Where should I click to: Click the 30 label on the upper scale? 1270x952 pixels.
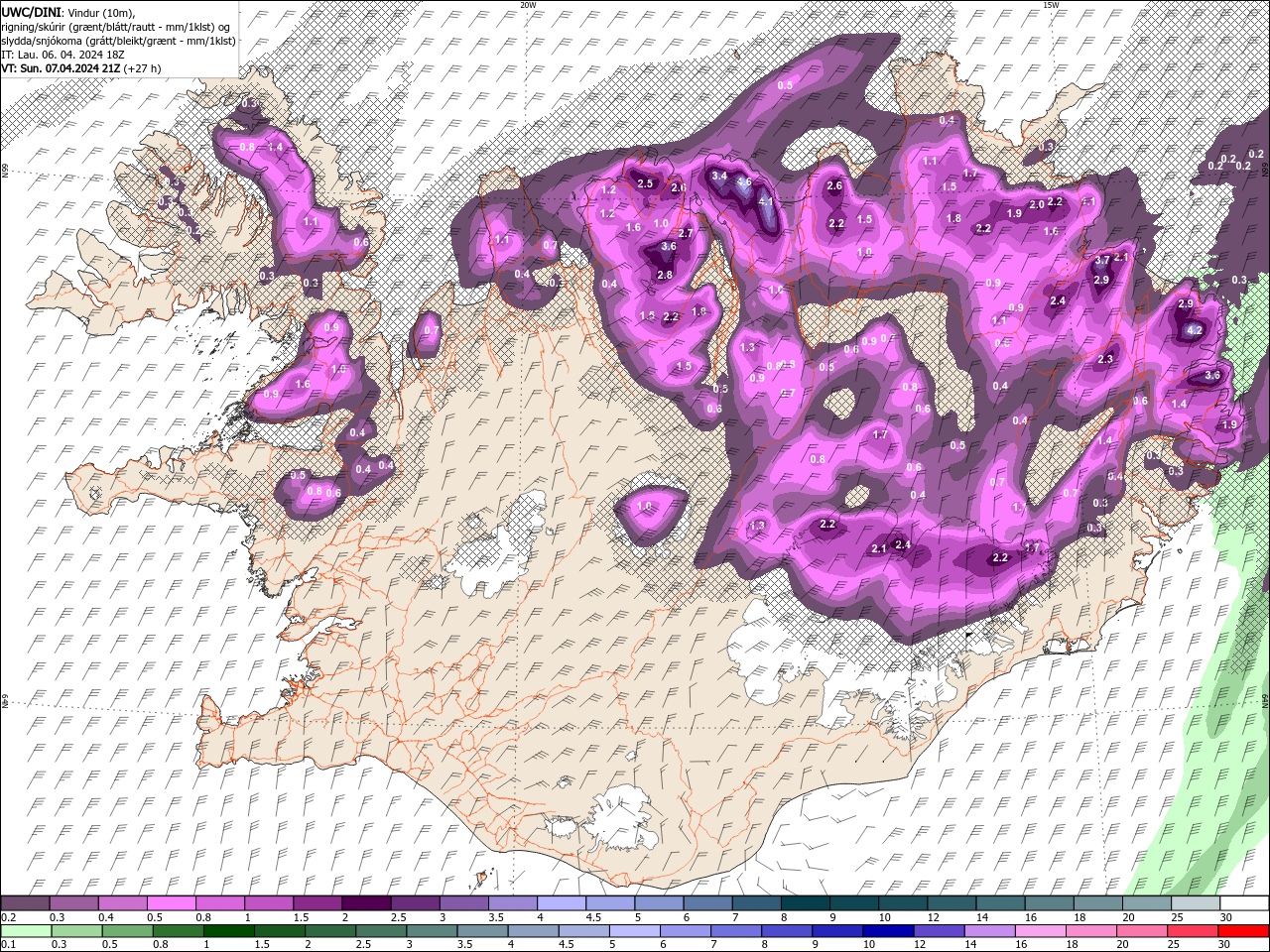click(1226, 917)
